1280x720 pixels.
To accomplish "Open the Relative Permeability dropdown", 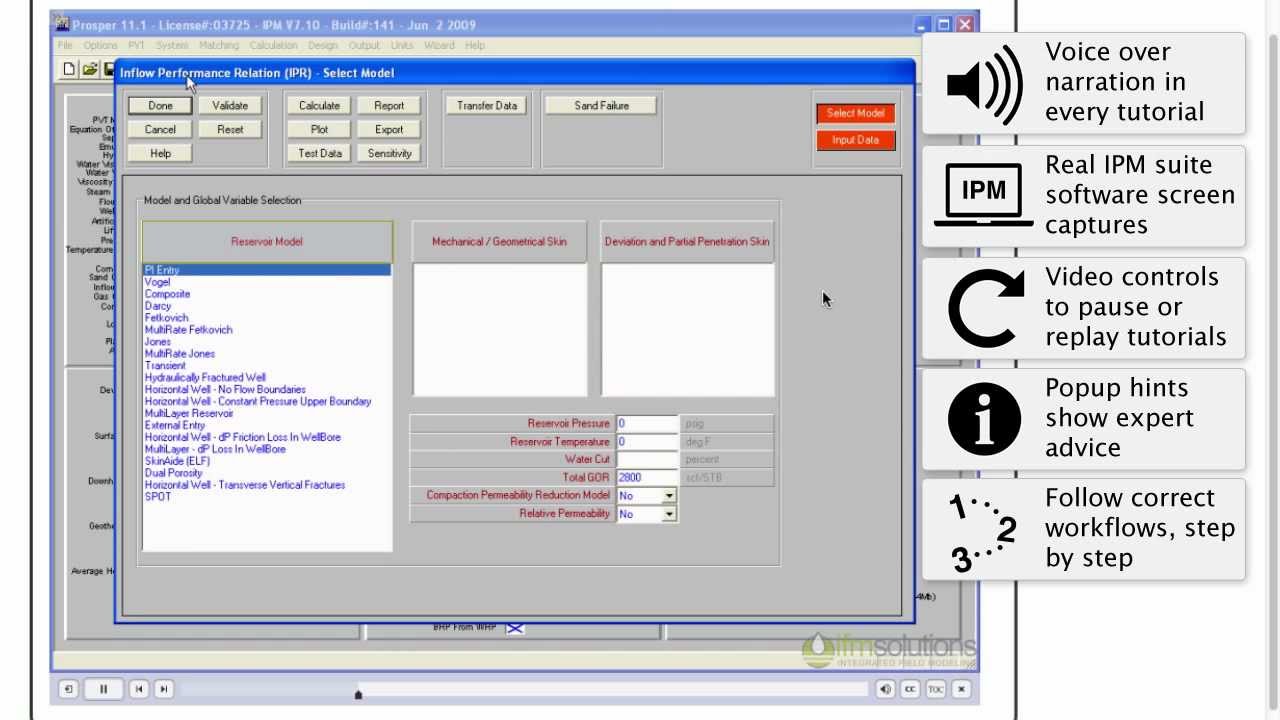I will 668,514.
